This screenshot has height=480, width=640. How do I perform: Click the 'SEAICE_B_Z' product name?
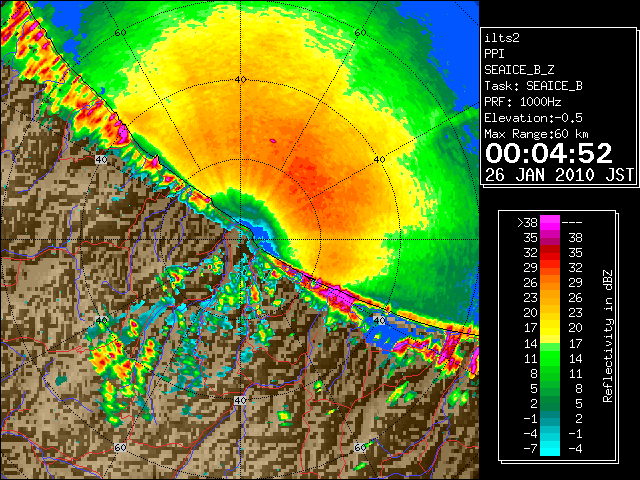click(x=519, y=70)
